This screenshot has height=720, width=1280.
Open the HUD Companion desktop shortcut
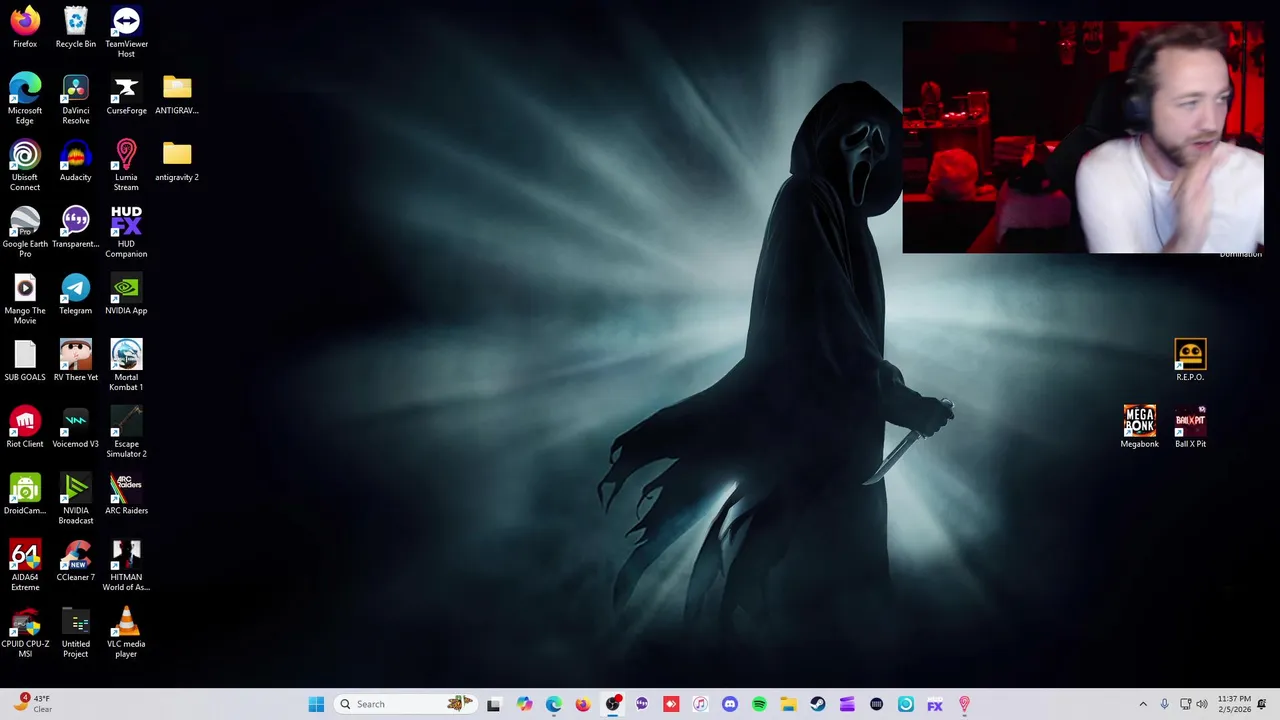pyautogui.click(x=126, y=232)
